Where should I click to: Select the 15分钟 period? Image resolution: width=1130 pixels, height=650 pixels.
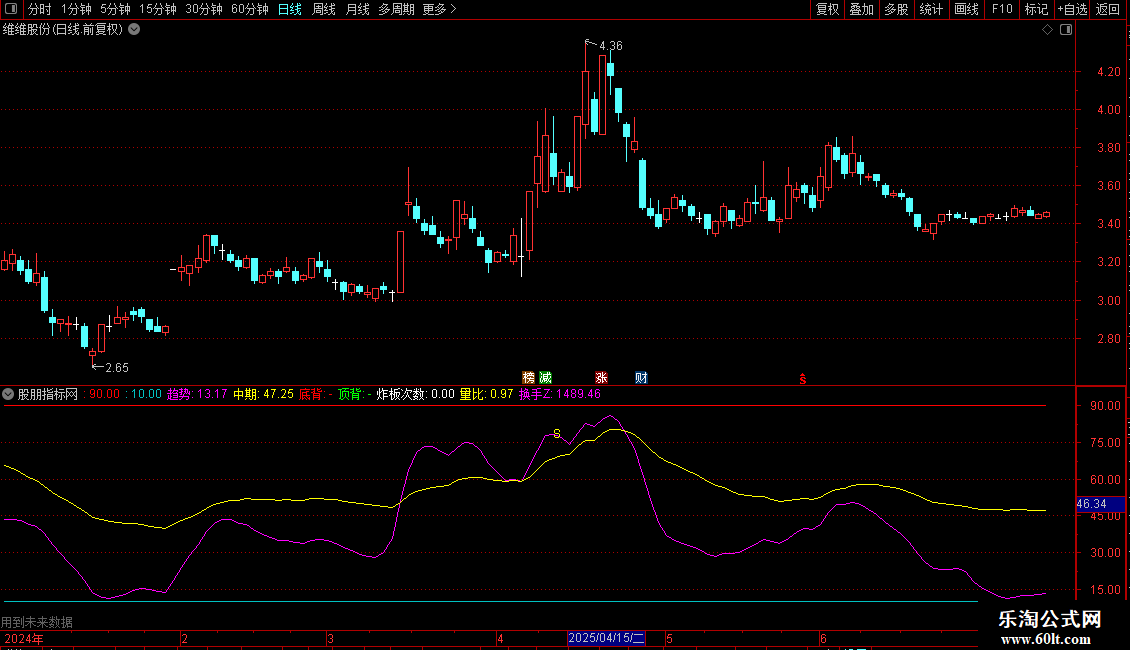[158, 9]
